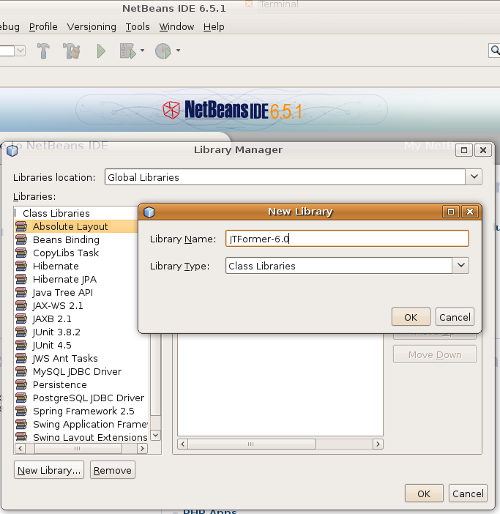Click the Clean and Build Project icon
Viewport: 500px width, 514px height.
click(72, 51)
